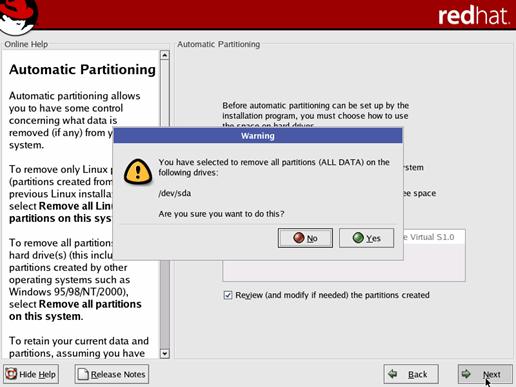The width and height of the screenshot is (516, 387).
Task: Click the right arrow icon on Next
Action: [466, 374]
